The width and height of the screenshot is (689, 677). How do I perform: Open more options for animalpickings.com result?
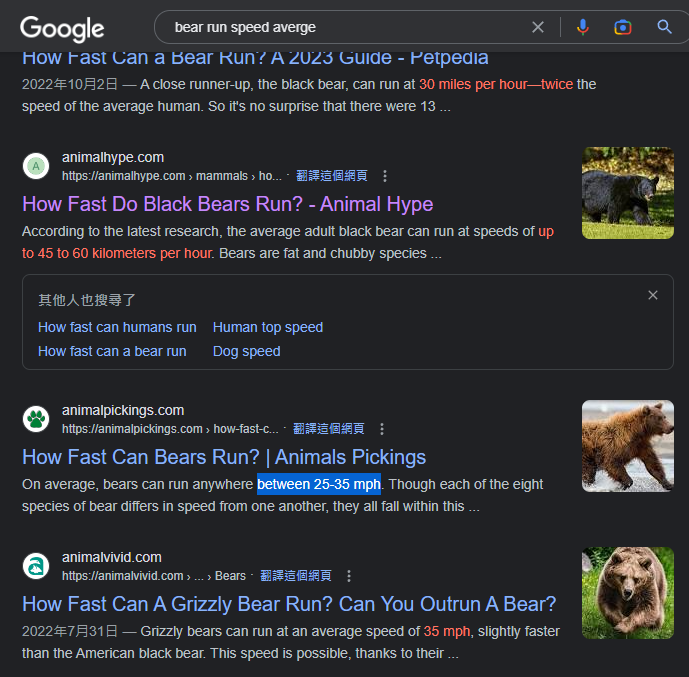click(382, 429)
